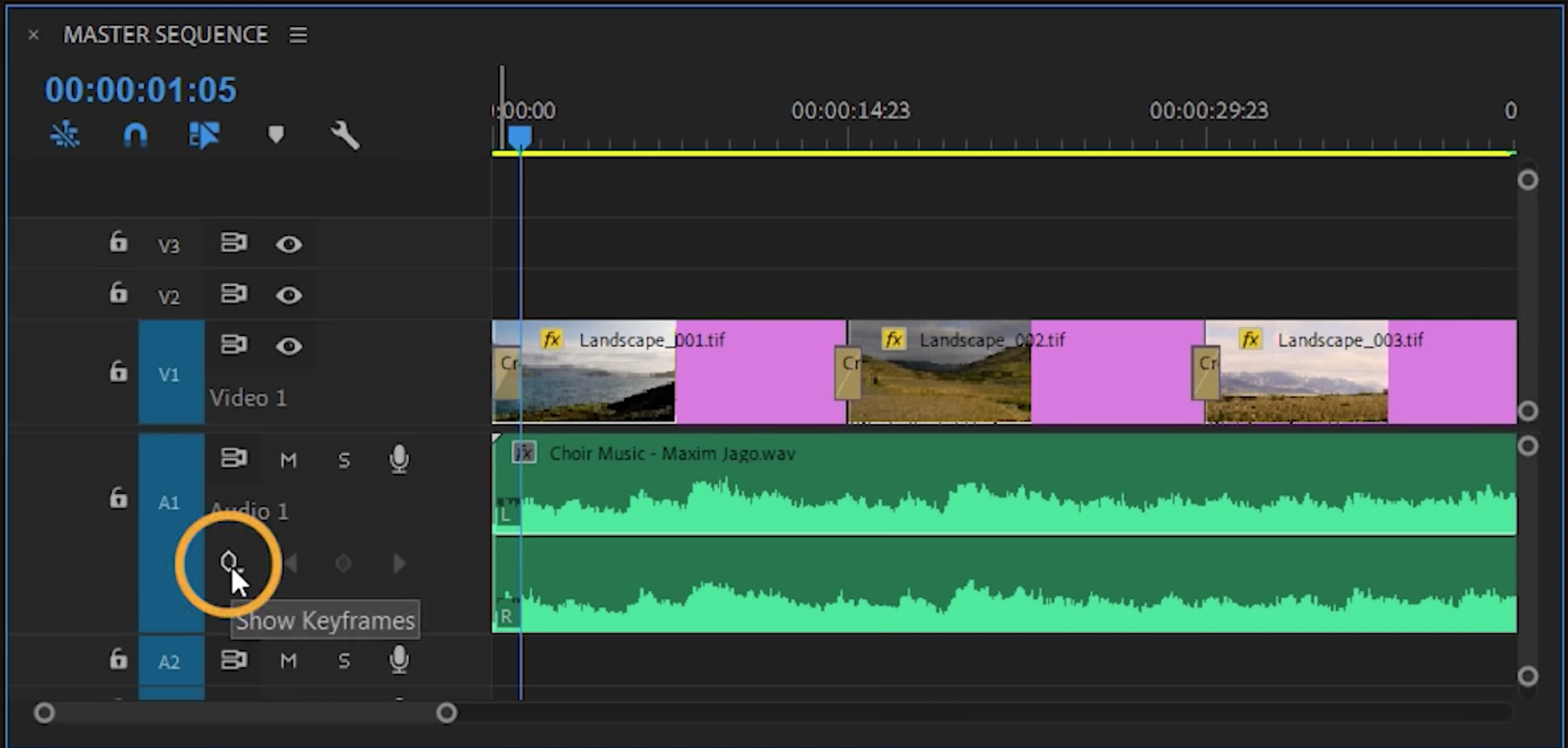Toggle Snap magnet icon in timeline
The width and height of the screenshot is (1568, 748).
point(135,135)
